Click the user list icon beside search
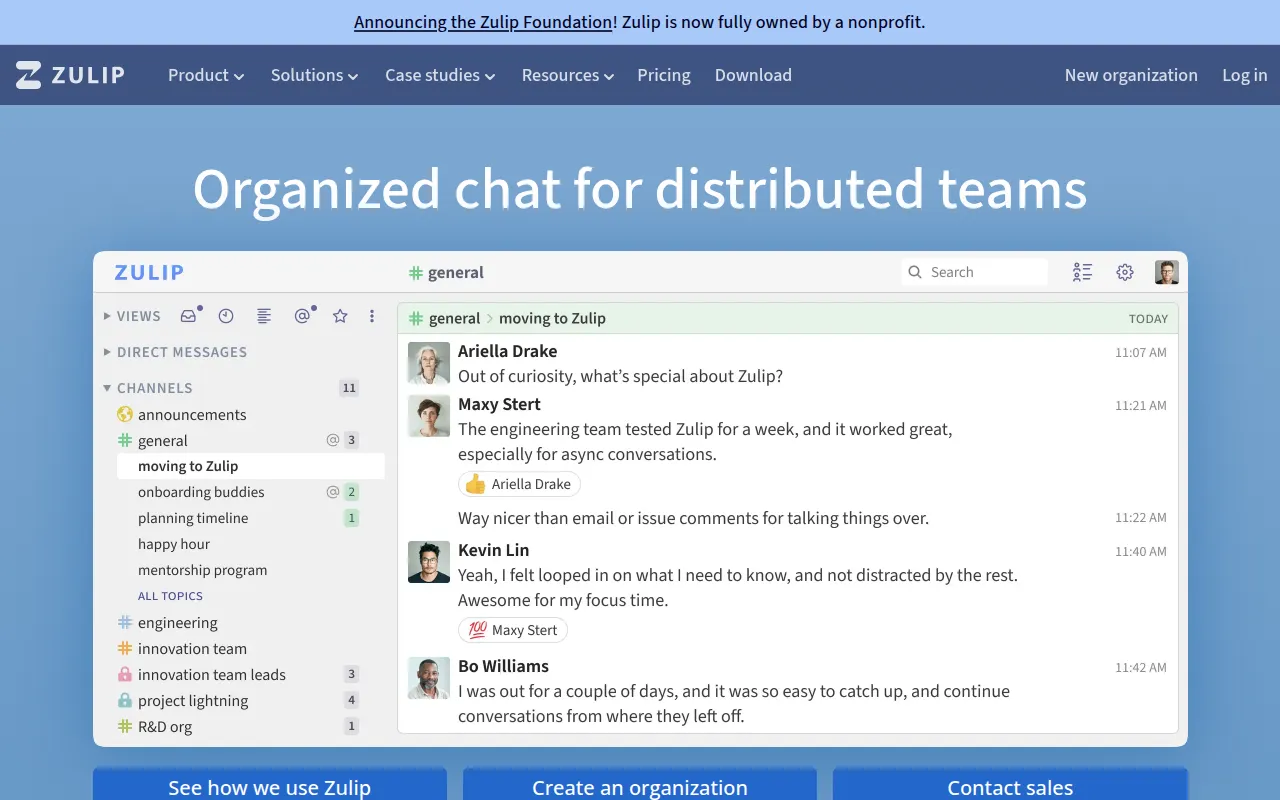Image resolution: width=1280 pixels, height=800 pixels. tap(1082, 272)
